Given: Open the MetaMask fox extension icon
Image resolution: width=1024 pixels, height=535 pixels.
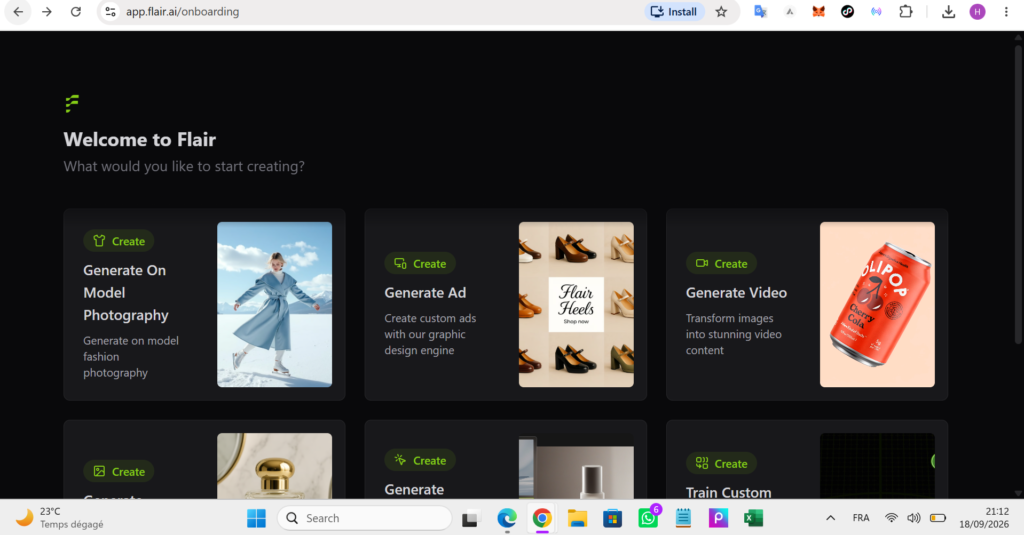Looking at the screenshot, I should 818,12.
